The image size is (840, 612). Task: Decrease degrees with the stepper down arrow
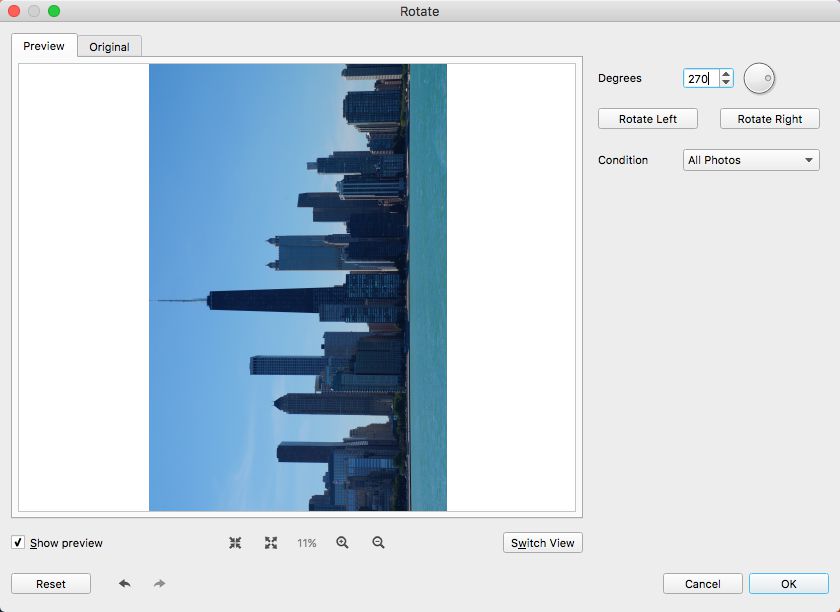coord(726,82)
